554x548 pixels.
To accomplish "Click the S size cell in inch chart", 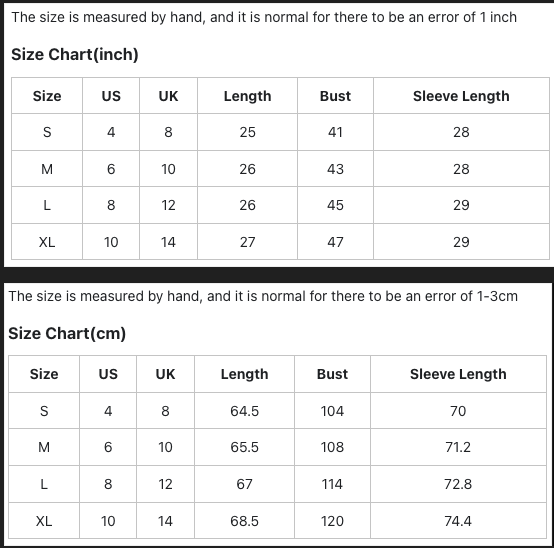I will tap(47, 132).
